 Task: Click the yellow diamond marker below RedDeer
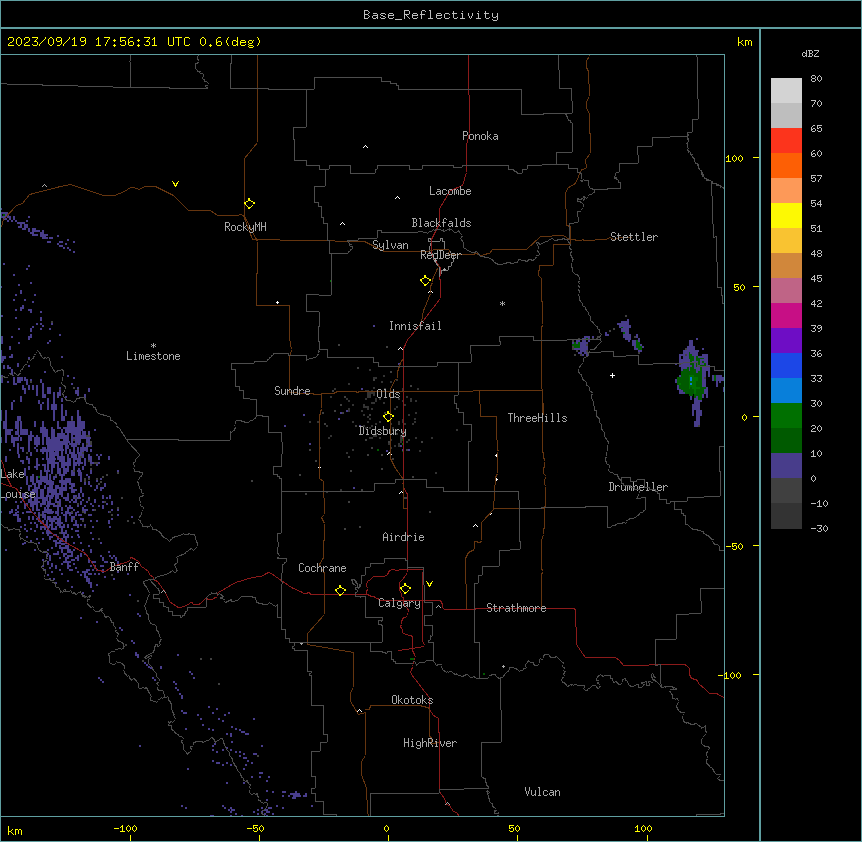click(x=426, y=280)
